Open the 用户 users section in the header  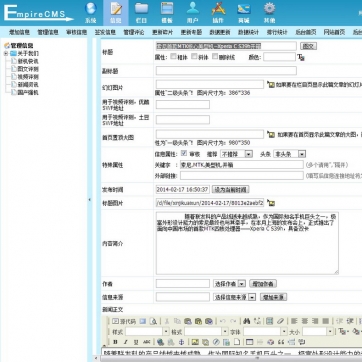pos(193,13)
